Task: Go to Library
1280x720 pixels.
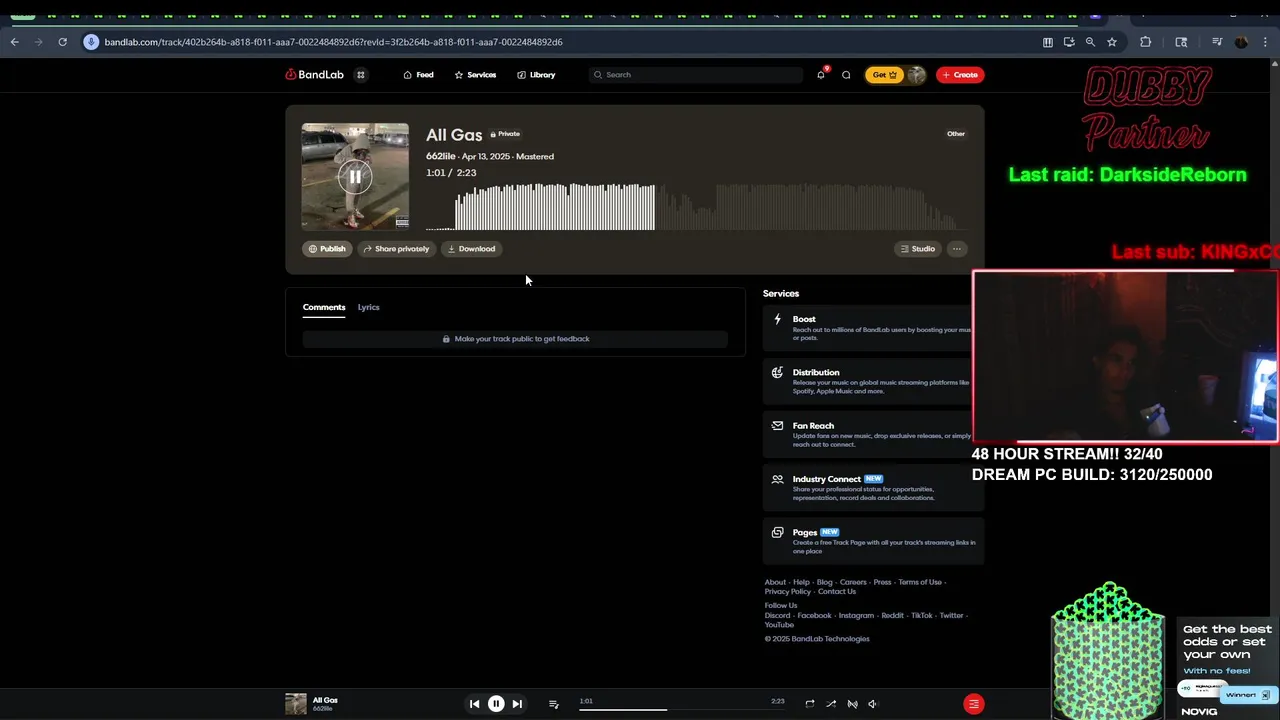Action: click(x=536, y=75)
